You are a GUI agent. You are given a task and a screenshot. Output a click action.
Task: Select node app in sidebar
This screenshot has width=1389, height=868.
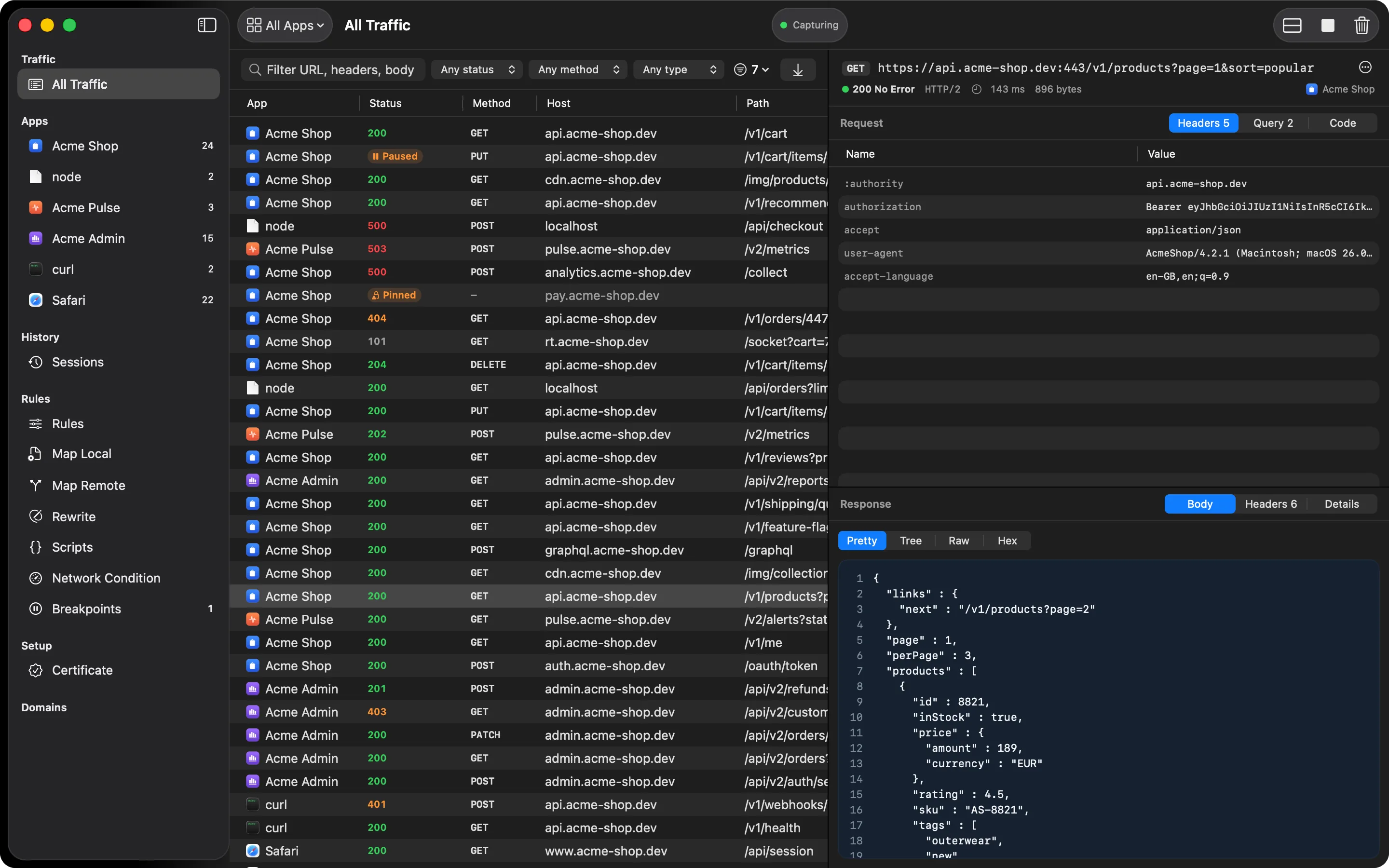119,177
